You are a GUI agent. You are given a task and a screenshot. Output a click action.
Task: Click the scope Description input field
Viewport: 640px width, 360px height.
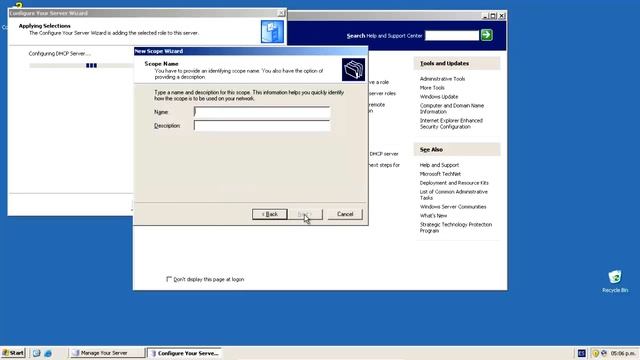click(262, 126)
